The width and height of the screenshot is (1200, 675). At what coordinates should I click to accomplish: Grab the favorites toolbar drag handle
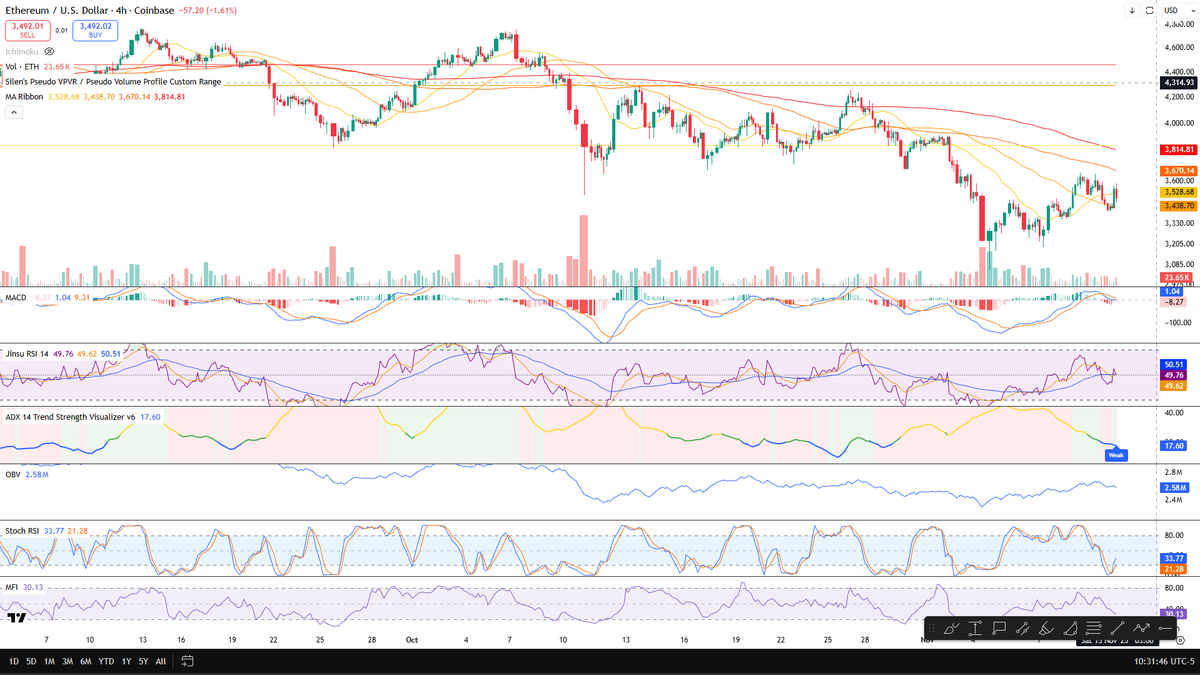pyautogui.click(x=932, y=628)
